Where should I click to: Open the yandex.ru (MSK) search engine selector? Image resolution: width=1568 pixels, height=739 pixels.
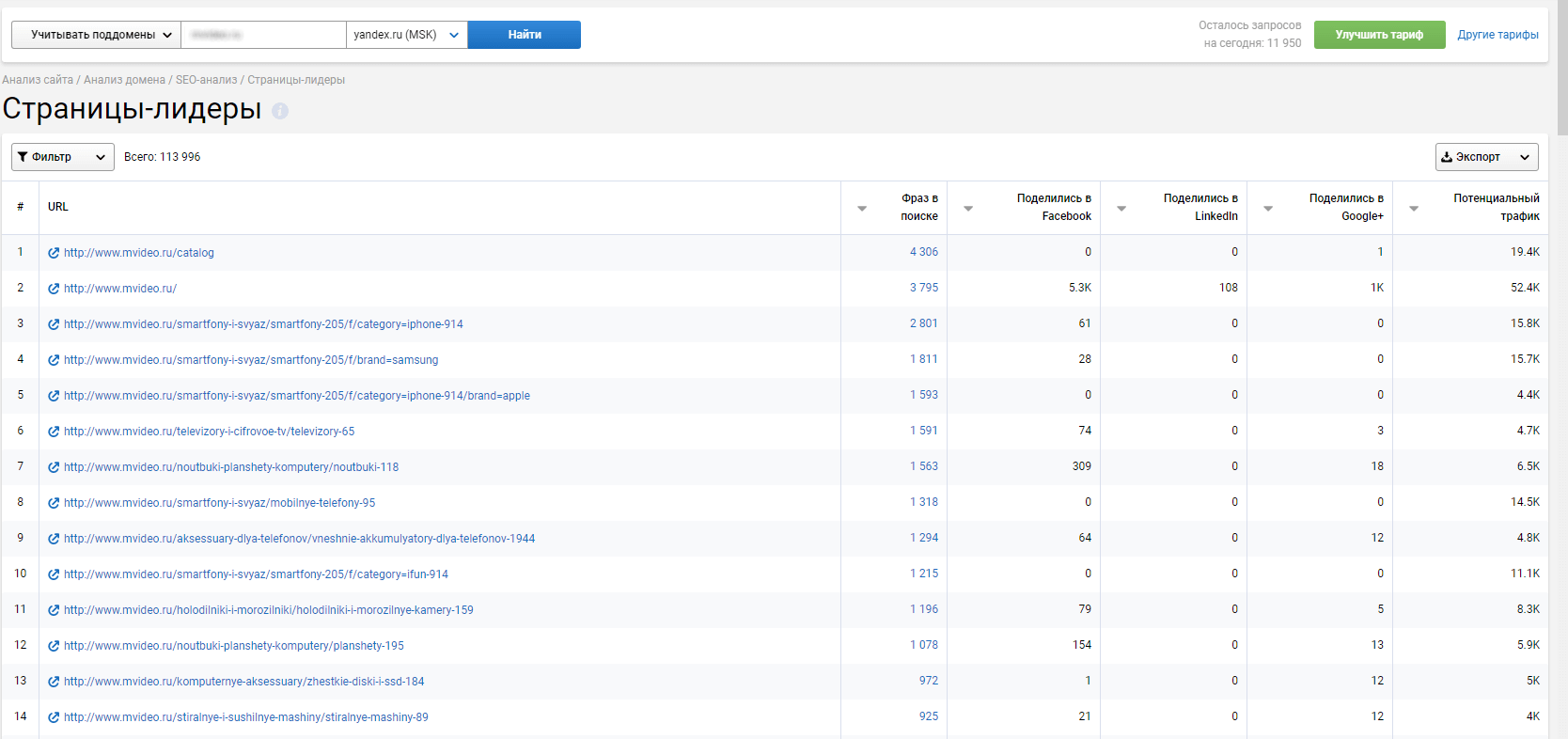pyautogui.click(x=407, y=35)
